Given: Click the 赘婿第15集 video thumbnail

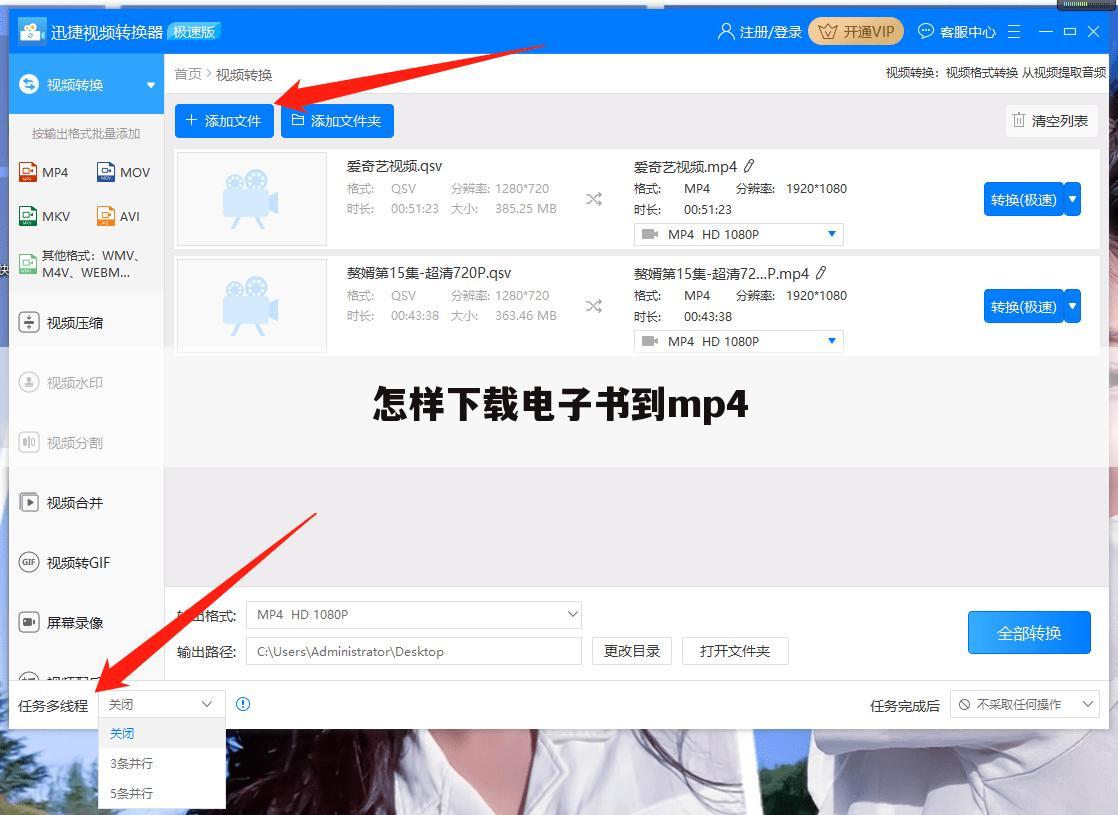Looking at the screenshot, I should (252, 306).
